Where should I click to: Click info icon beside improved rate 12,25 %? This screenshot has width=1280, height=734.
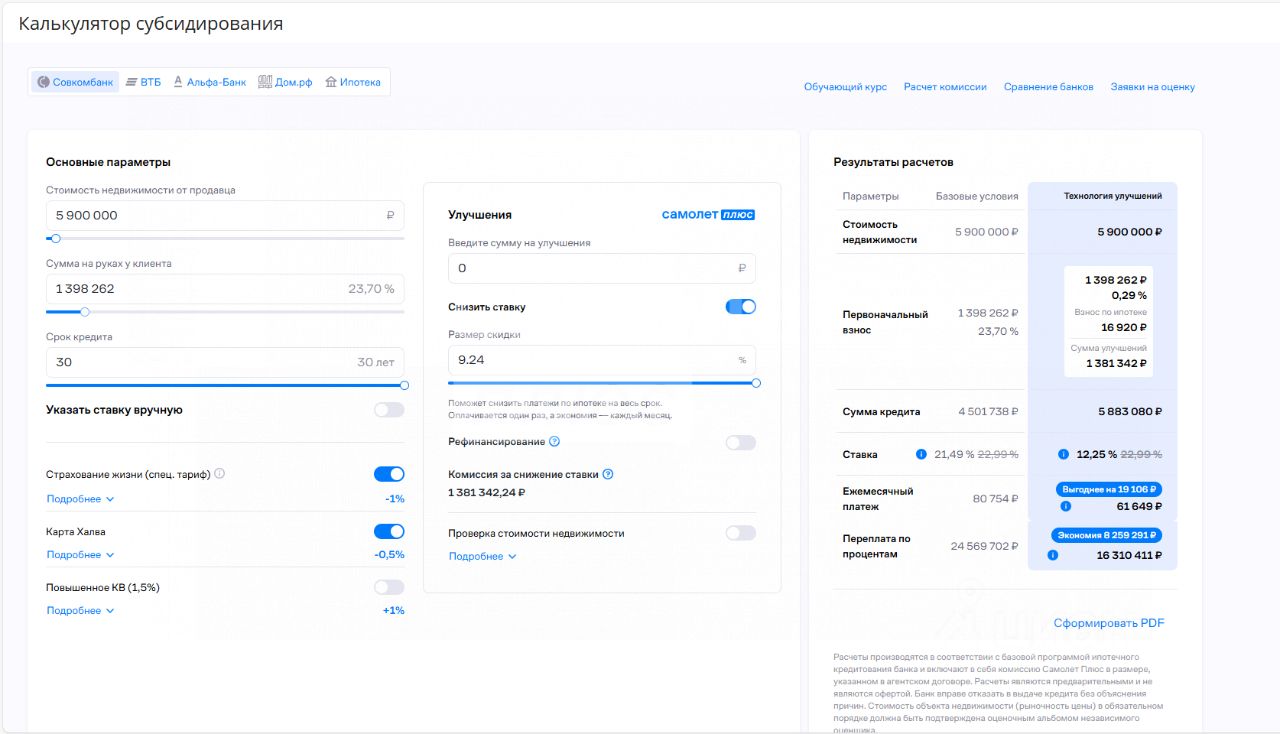point(1063,454)
